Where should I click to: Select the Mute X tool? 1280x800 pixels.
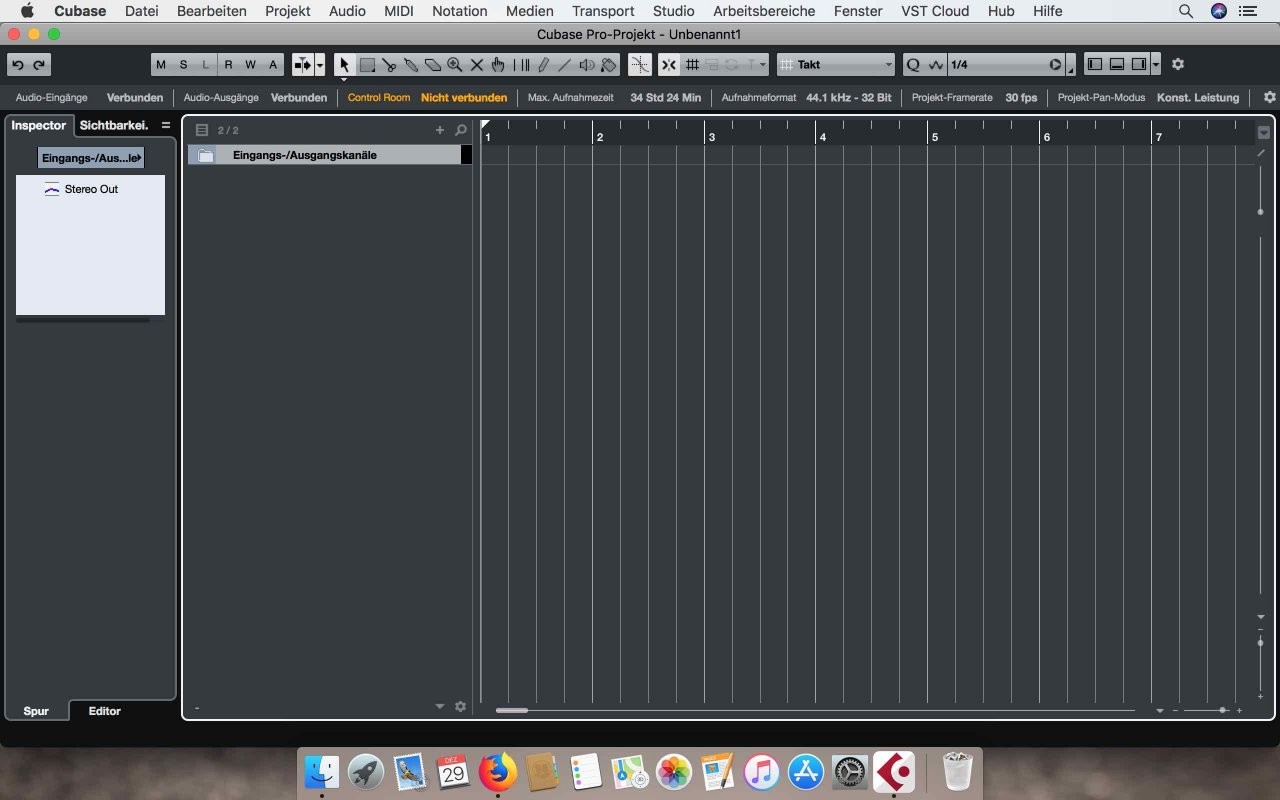tap(477, 65)
